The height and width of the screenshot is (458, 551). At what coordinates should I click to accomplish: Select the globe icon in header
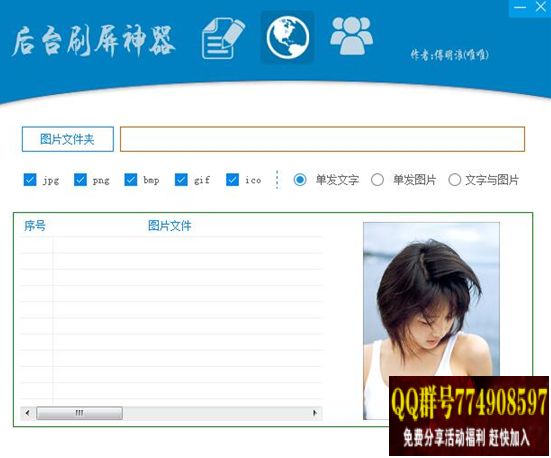coord(287,37)
